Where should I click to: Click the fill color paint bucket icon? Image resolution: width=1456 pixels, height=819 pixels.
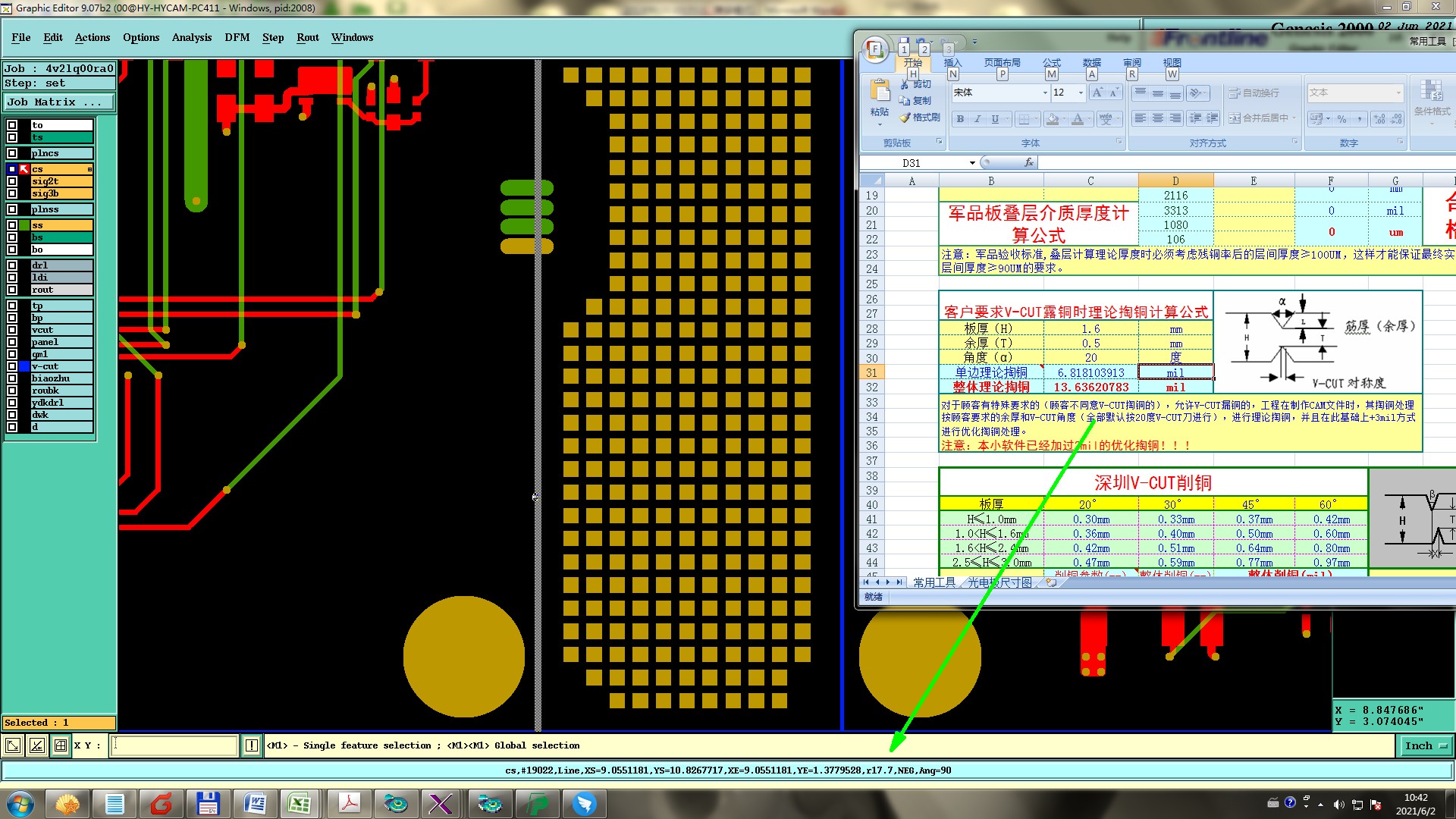1052,119
